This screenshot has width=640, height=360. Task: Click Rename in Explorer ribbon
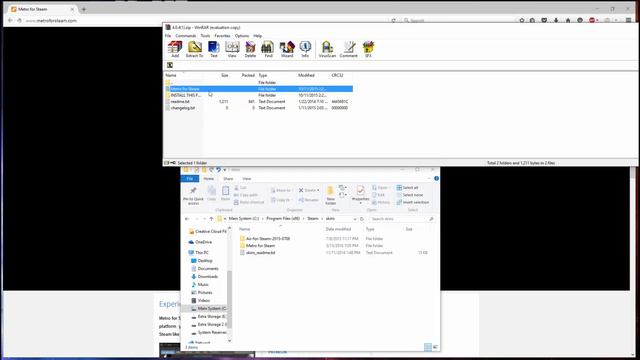[x=309, y=200]
